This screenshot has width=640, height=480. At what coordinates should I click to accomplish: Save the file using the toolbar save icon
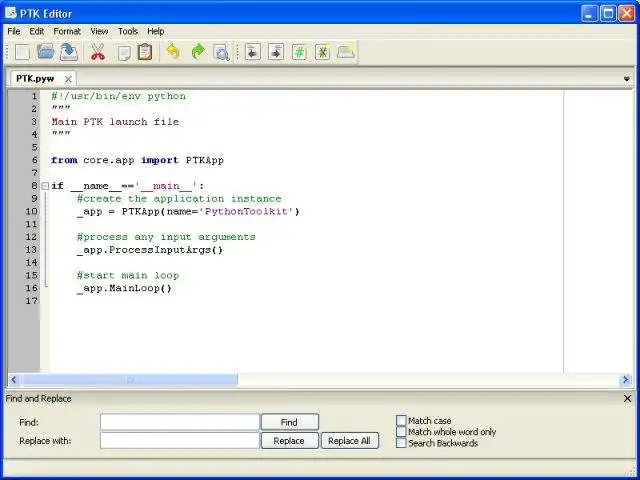pyautogui.click(x=69, y=52)
